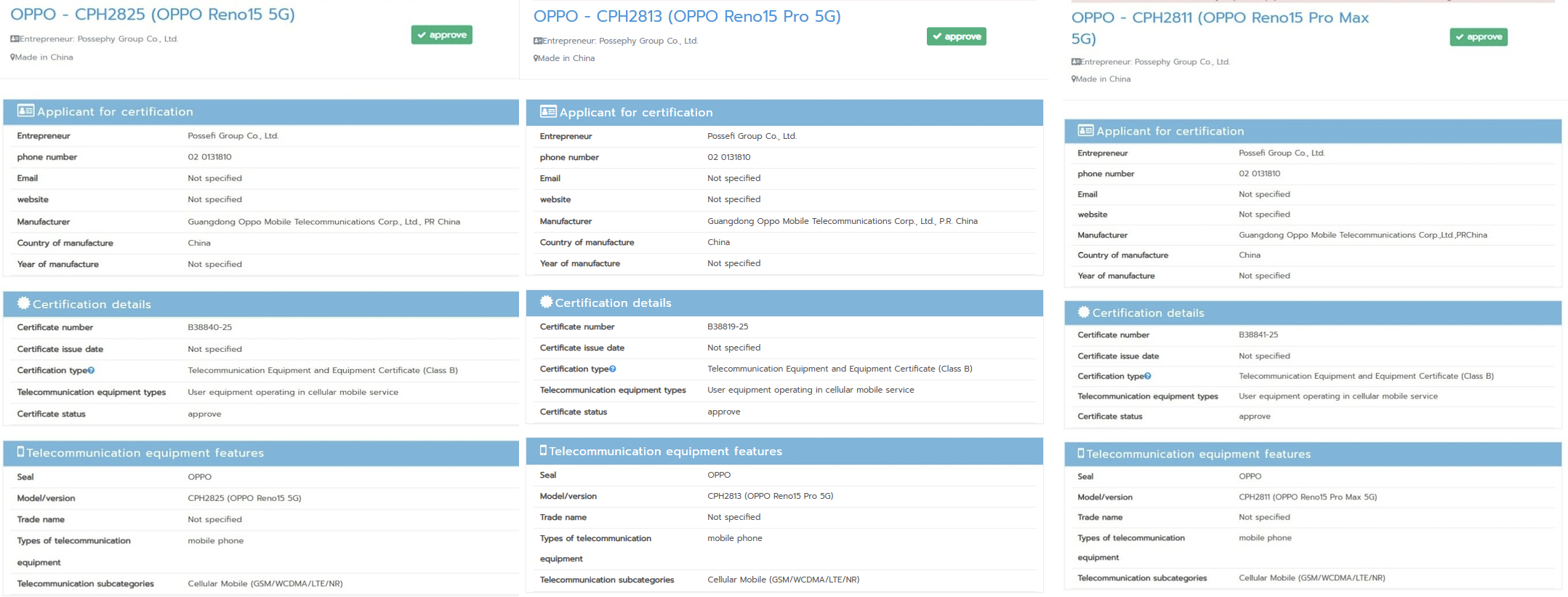Click the entrepreneur ID-card icon under the CPH2811 title
The height and width of the screenshot is (597, 1568).
(1076, 62)
